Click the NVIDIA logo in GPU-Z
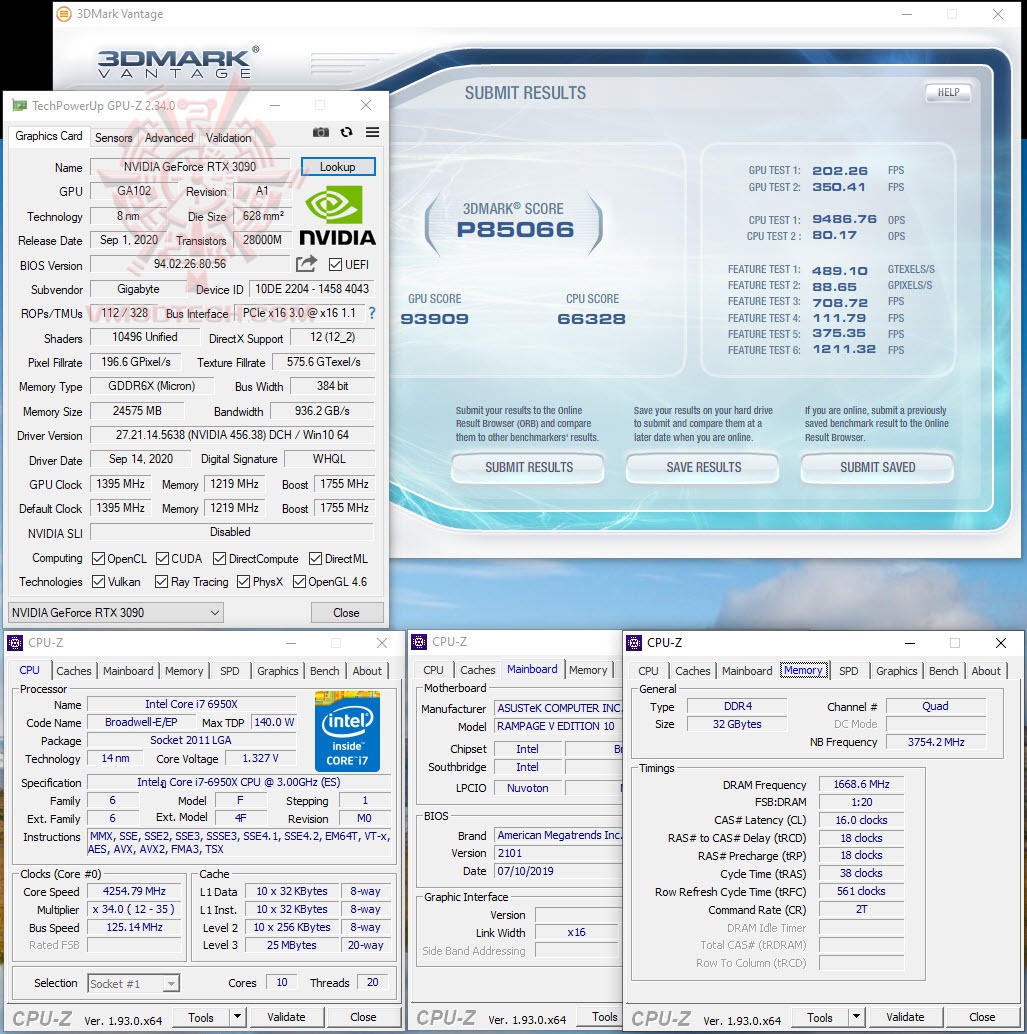Image resolution: width=1027 pixels, height=1034 pixels. click(x=337, y=215)
